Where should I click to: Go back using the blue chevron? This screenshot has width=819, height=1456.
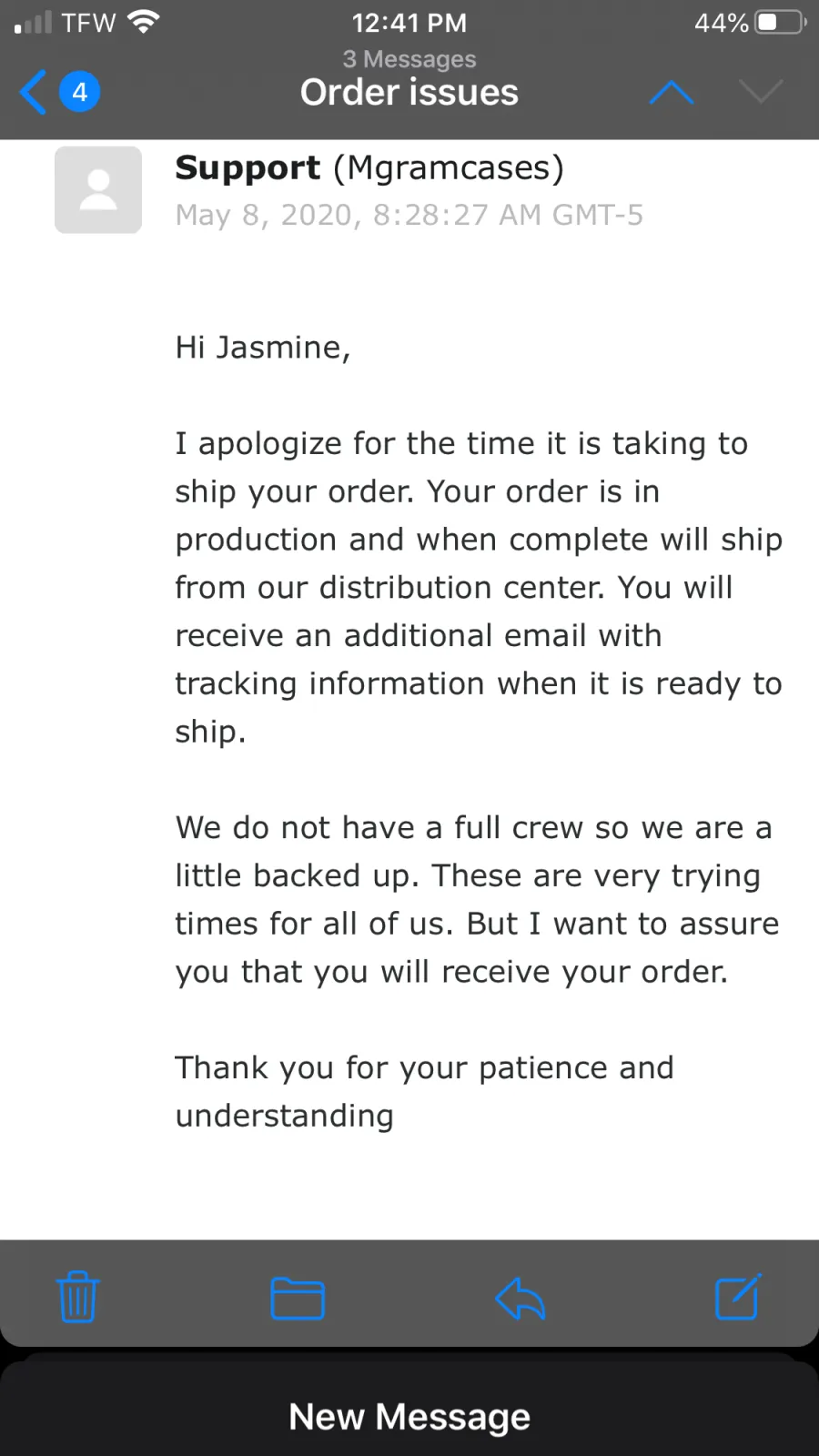(33, 92)
